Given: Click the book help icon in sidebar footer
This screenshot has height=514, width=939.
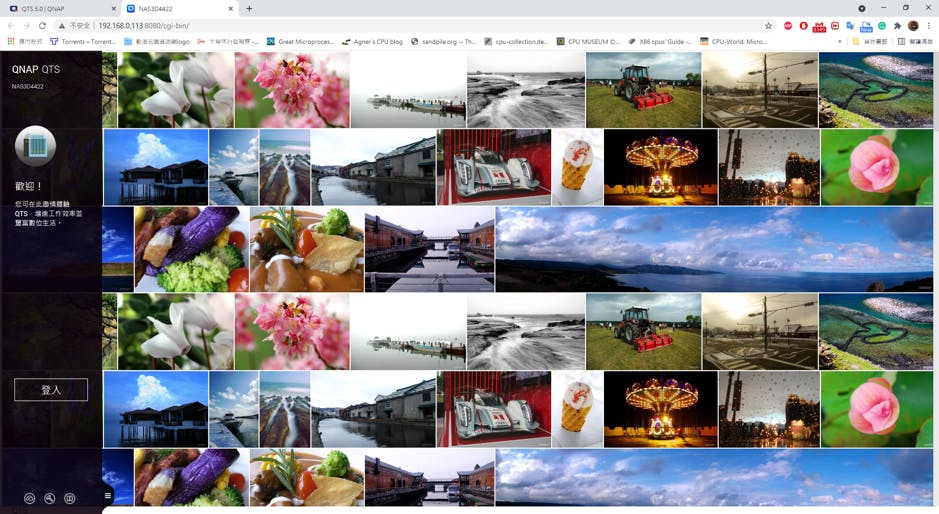Looking at the screenshot, I should point(69,498).
